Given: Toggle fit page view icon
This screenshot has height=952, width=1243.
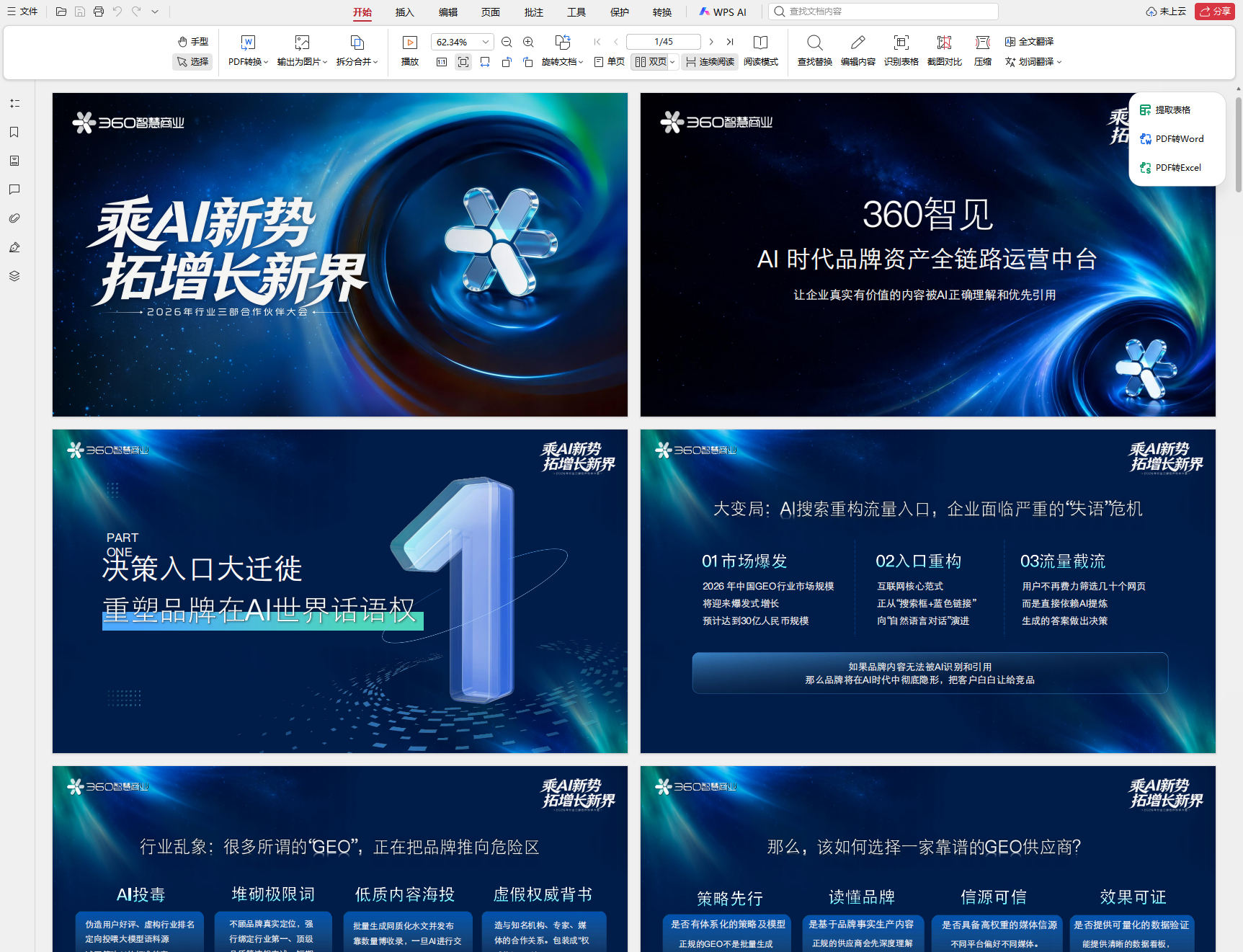Looking at the screenshot, I should (463, 62).
